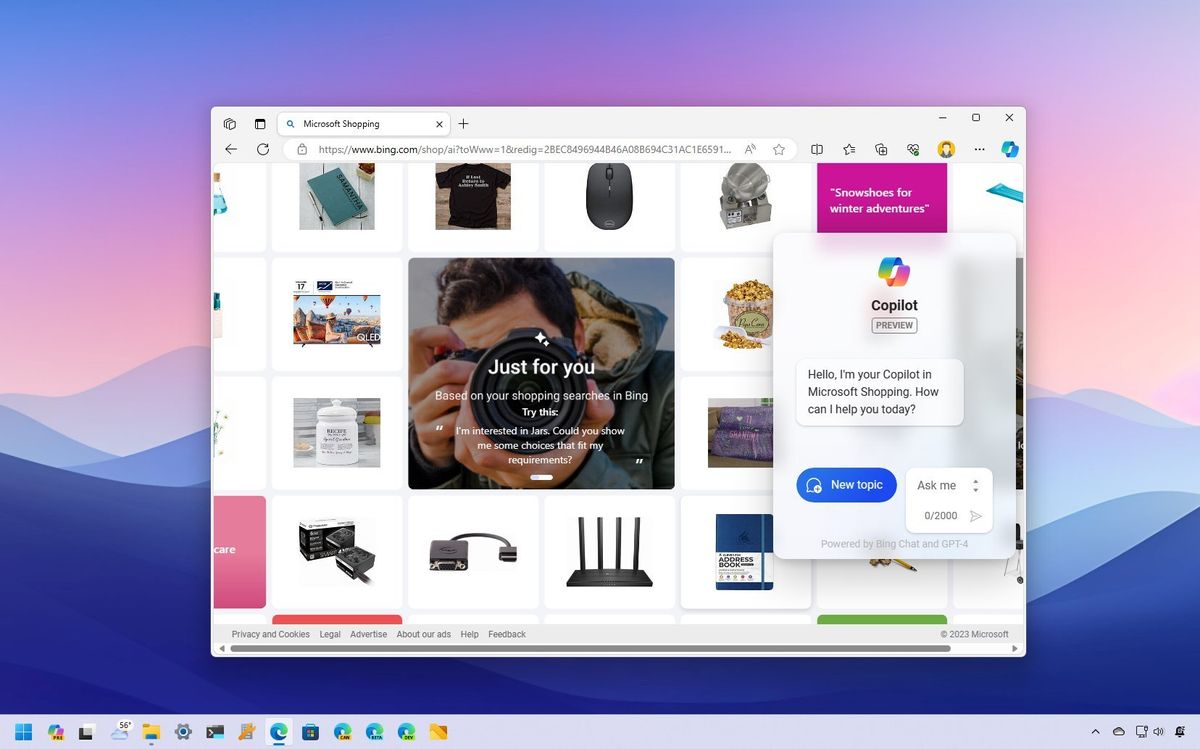Open the Favorites star-list icon
1200x749 pixels.
pyautogui.click(x=849, y=149)
